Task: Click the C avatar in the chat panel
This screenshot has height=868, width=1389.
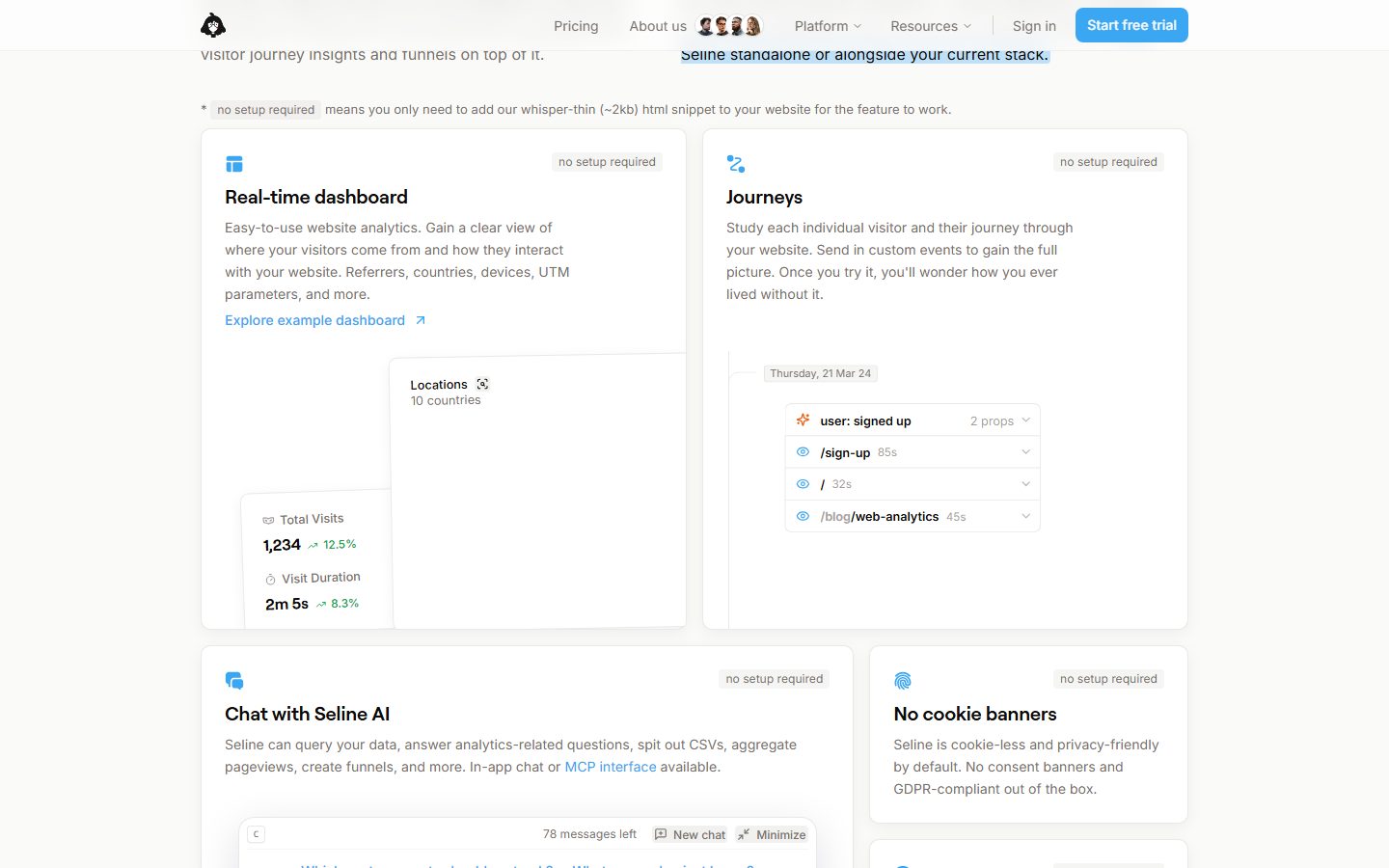Action: tap(256, 834)
